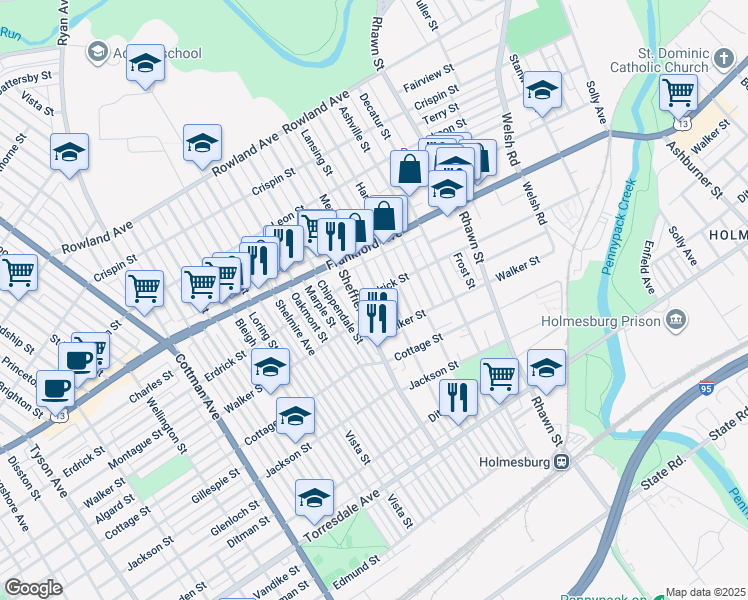Click the St. Dominic Catholic Church label

pos(660,60)
